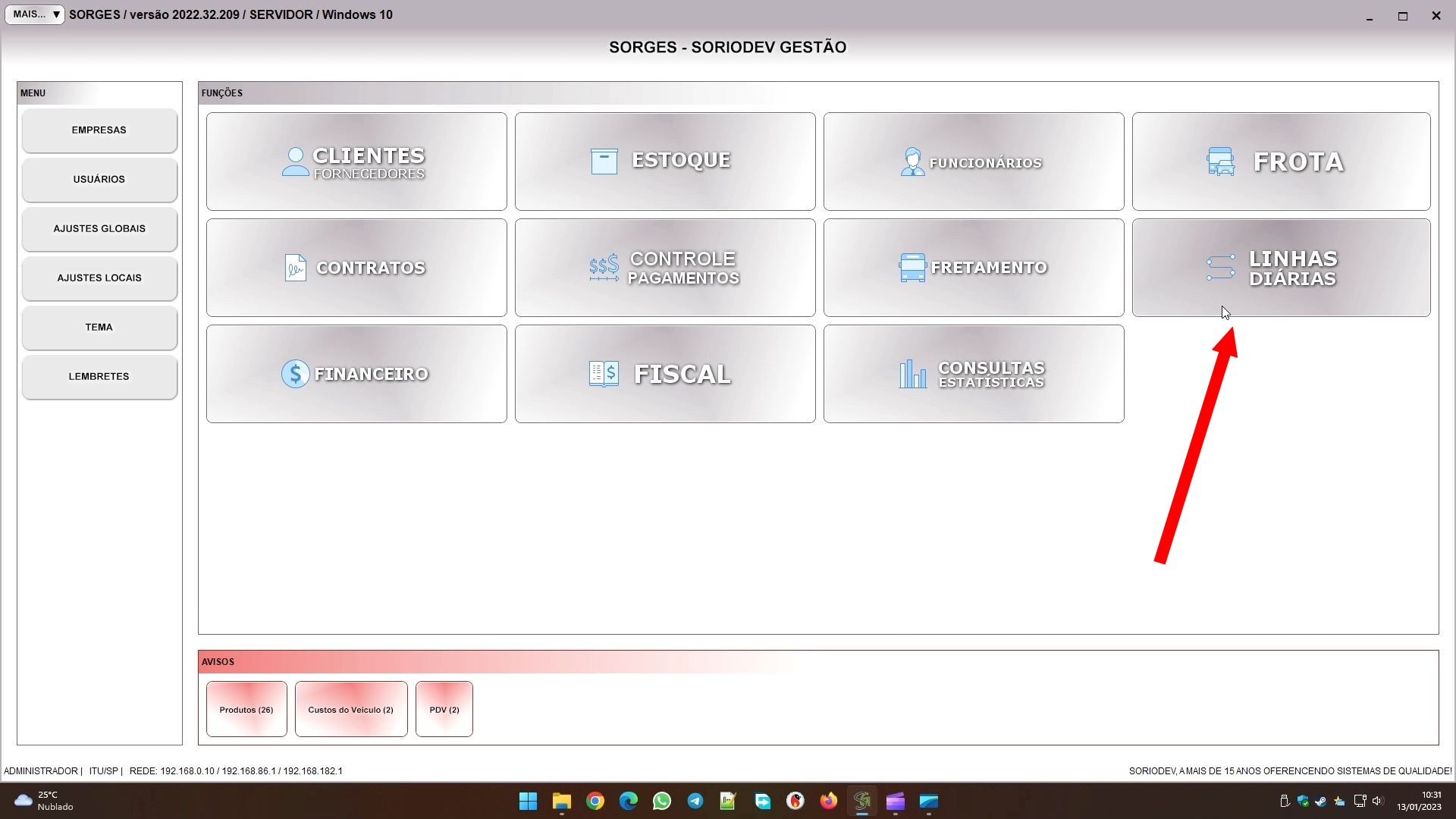Open the Usuários menu button
Screen dimensions: 1456x819
99,180
